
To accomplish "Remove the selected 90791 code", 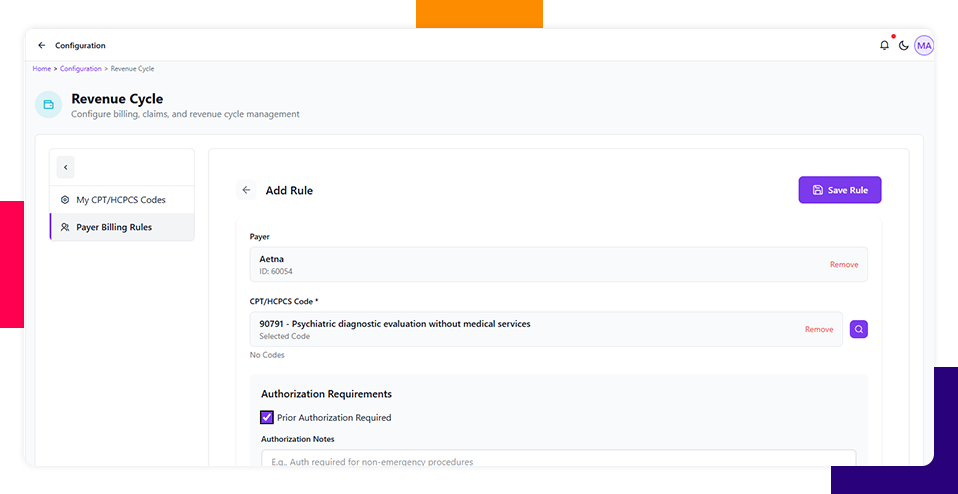I will pos(818,329).
